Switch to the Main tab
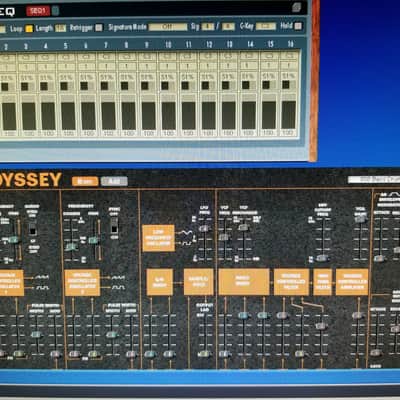 click(85, 181)
